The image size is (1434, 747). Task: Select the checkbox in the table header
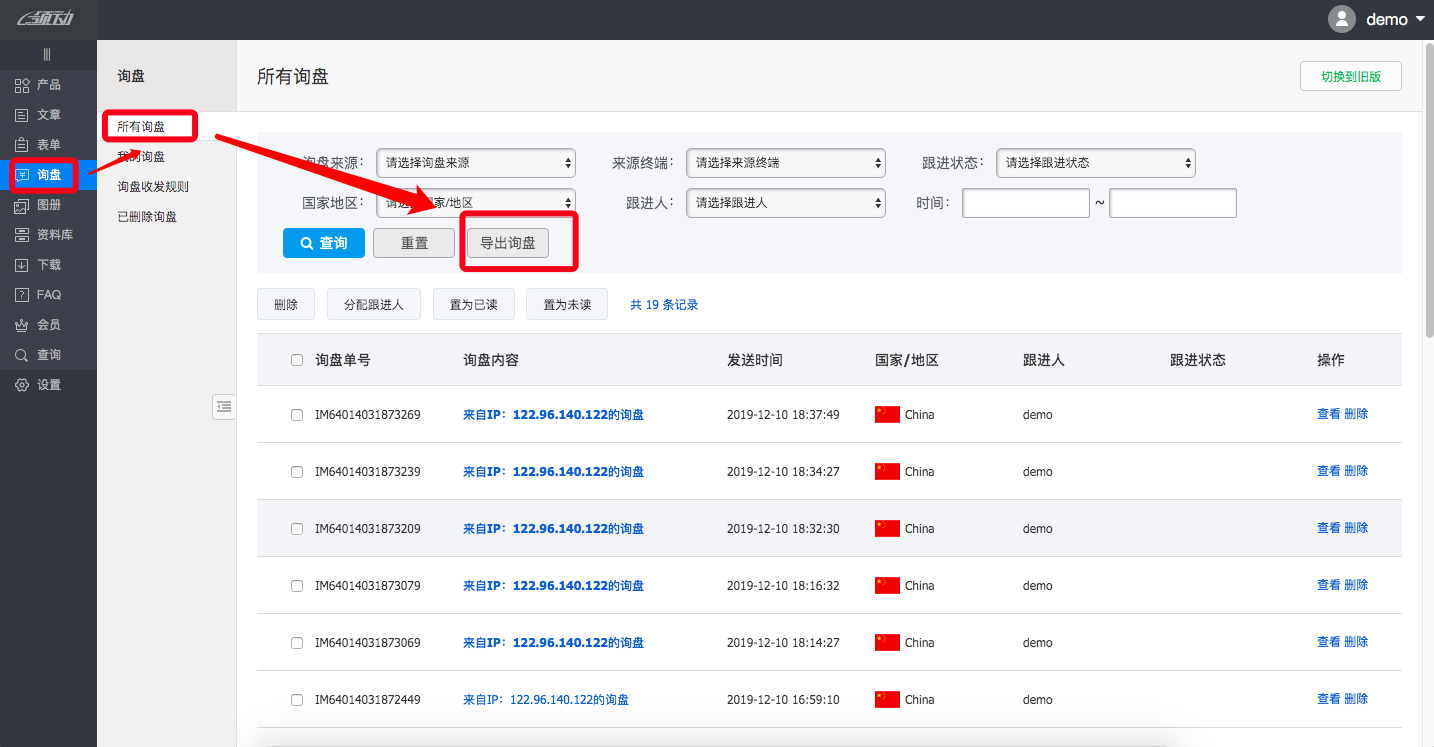(297, 359)
